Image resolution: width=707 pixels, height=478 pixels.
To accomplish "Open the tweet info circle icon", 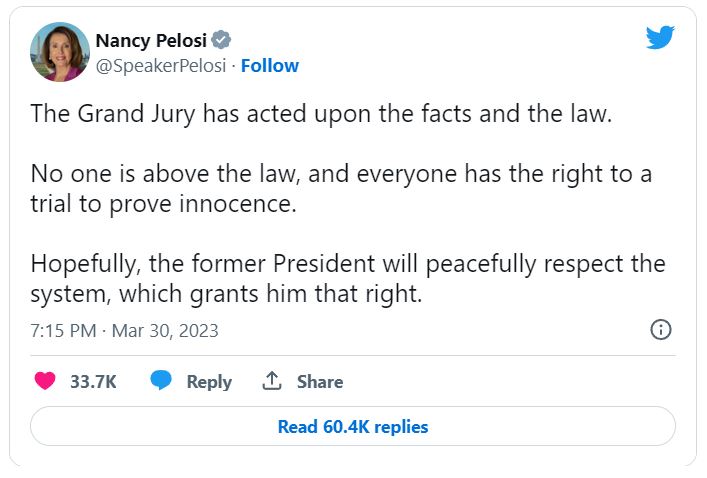I will [x=660, y=330].
